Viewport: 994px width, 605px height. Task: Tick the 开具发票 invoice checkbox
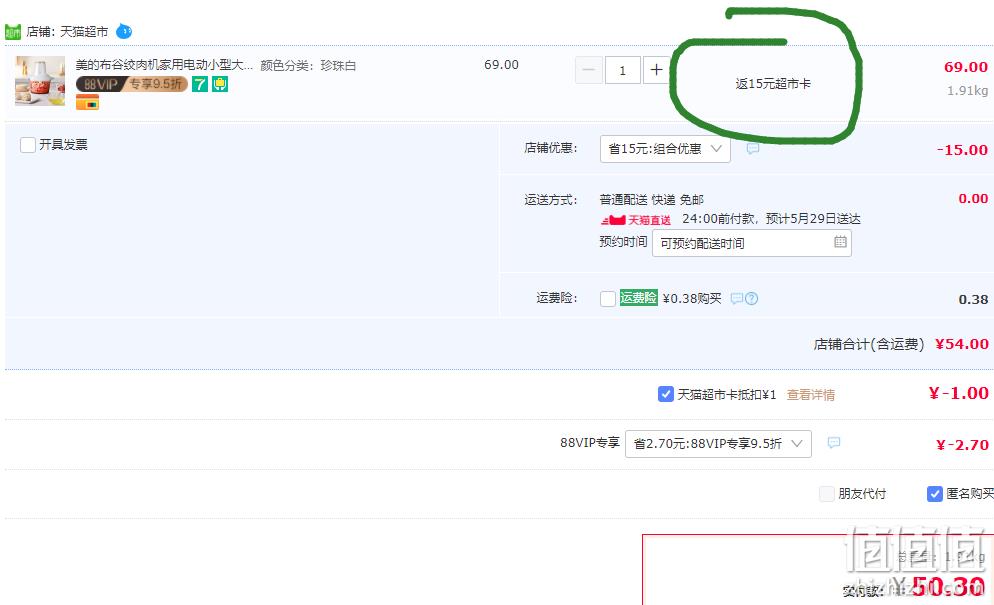(x=28, y=145)
